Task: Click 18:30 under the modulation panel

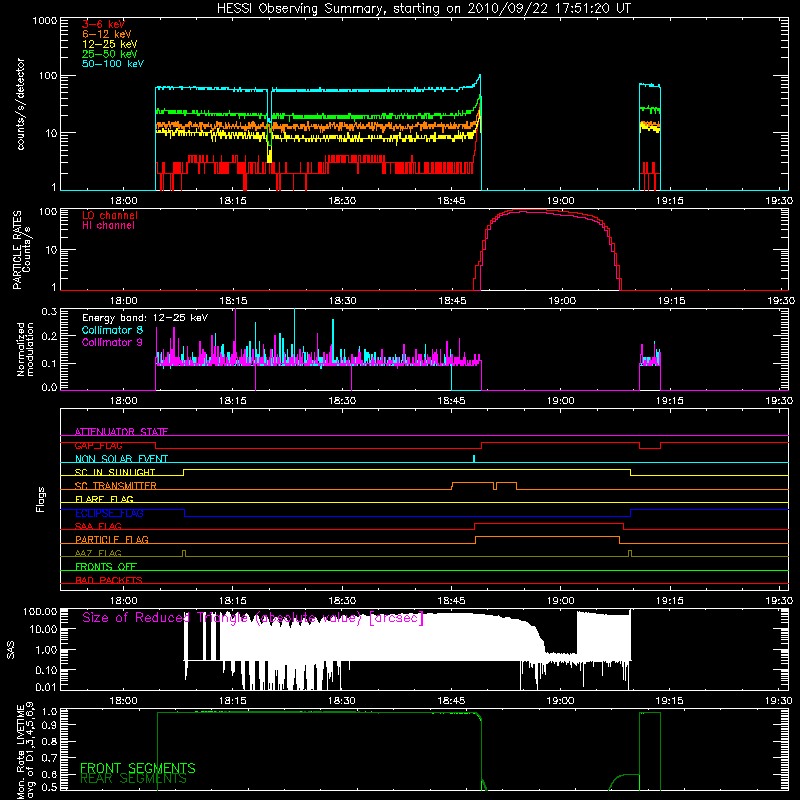Action: pyautogui.click(x=342, y=401)
